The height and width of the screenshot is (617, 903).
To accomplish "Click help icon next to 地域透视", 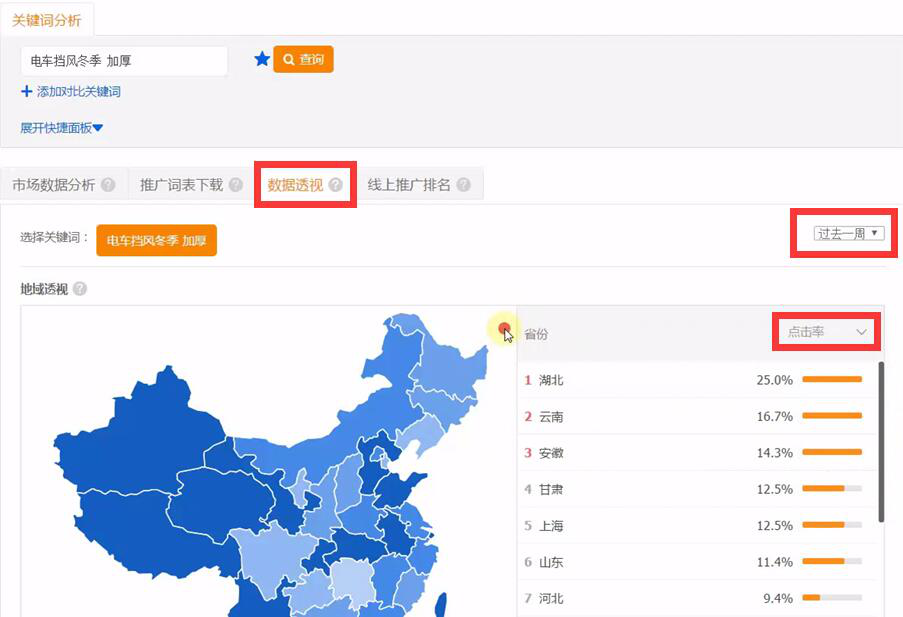I will 80,289.
